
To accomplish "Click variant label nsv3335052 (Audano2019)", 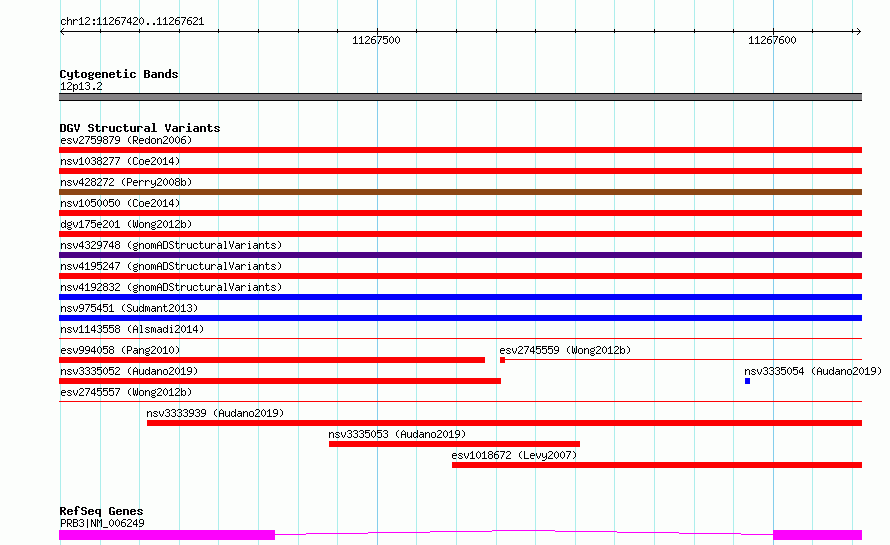I will tap(129, 371).
